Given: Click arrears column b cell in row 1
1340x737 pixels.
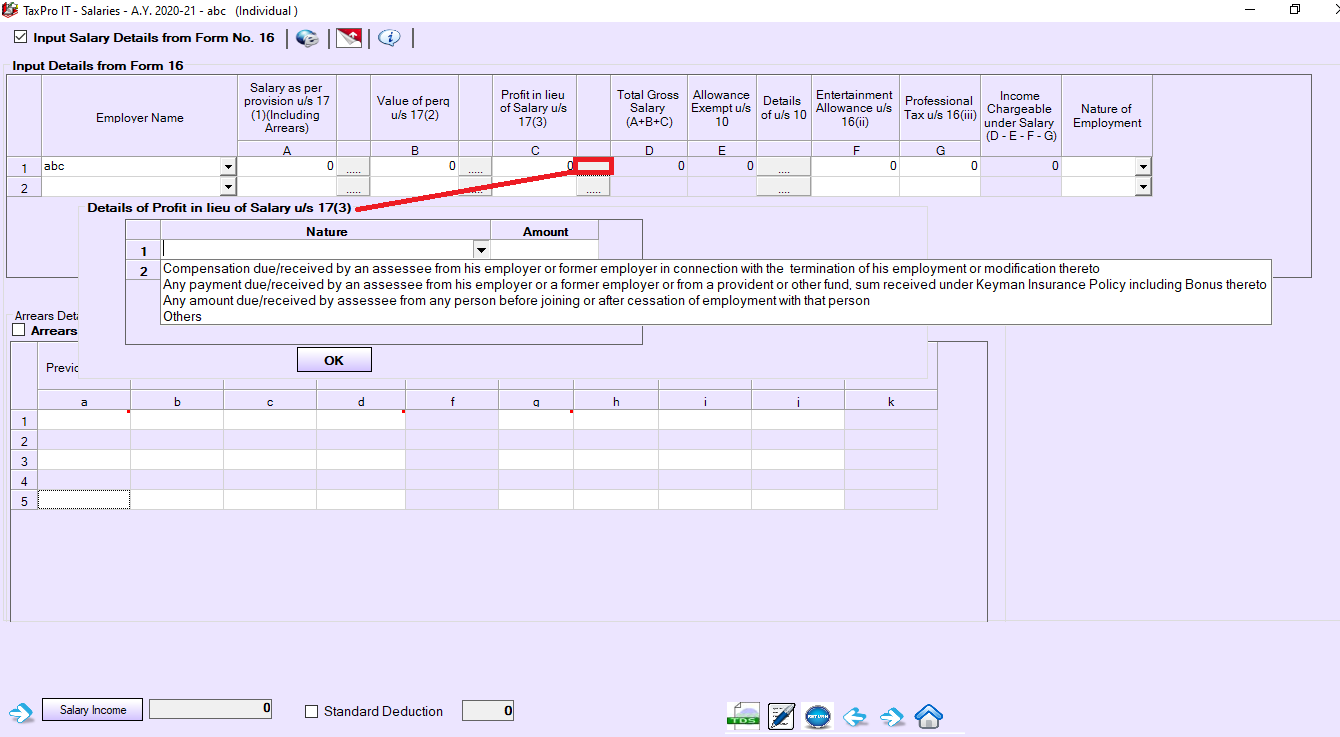Looking at the screenshot, I should (x=177, y=420).
